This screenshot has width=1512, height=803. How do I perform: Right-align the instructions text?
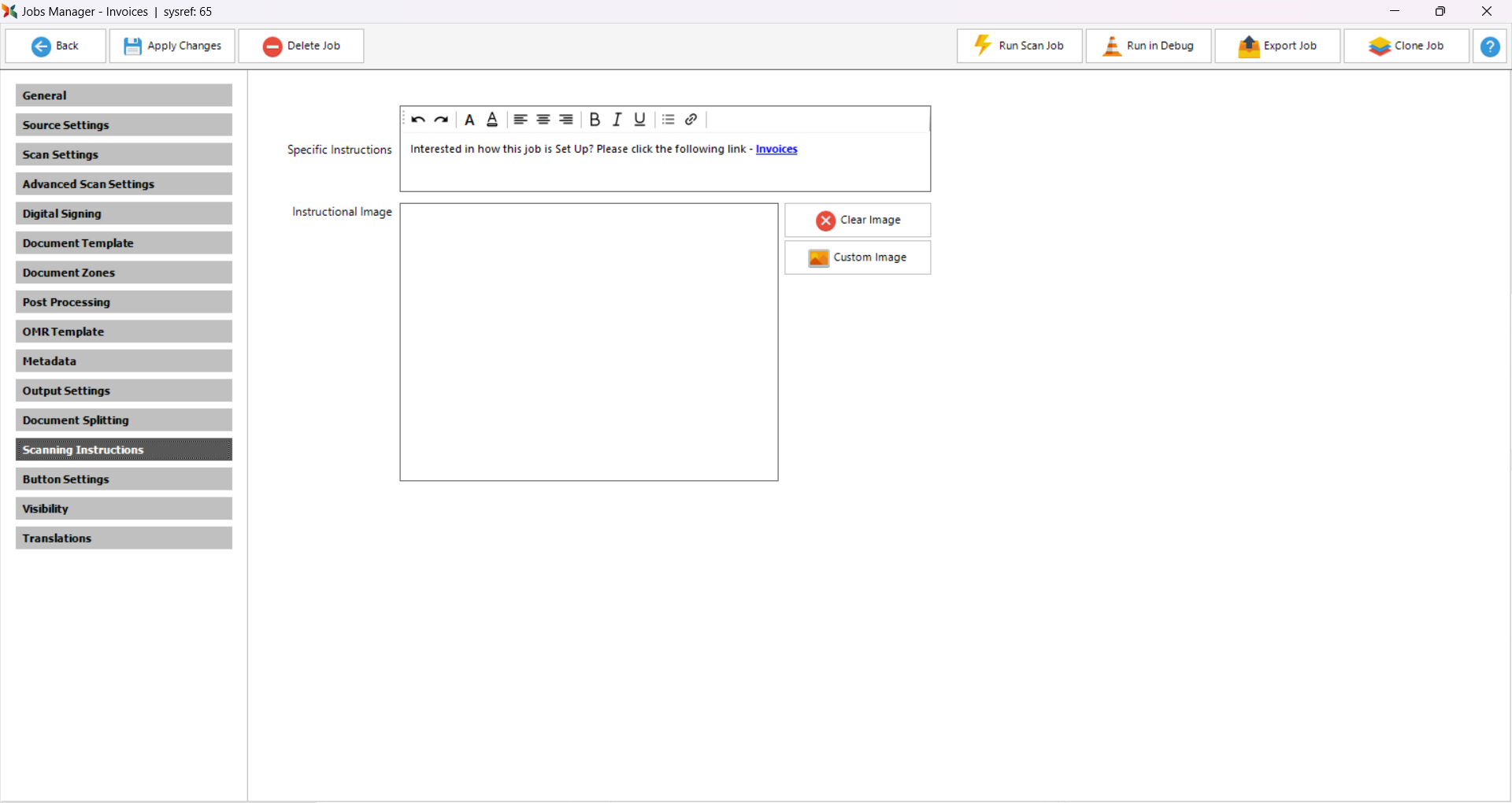coord(566,120)
